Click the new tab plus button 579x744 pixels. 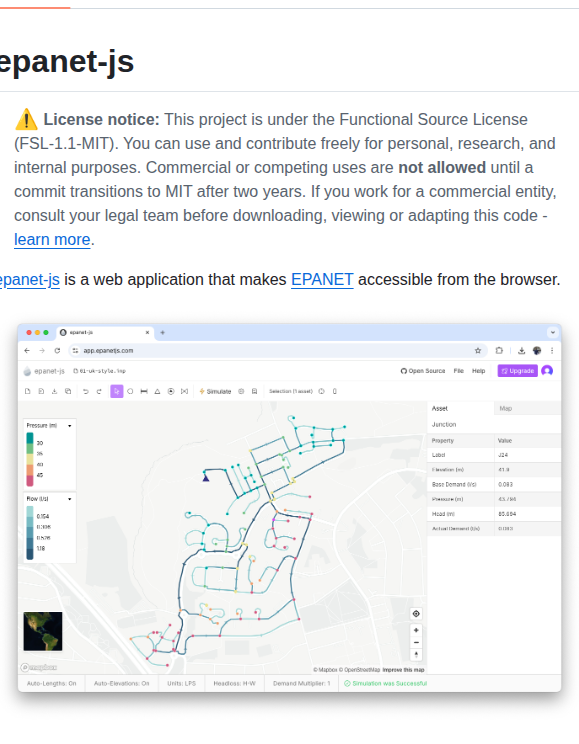tap(162, 333)
